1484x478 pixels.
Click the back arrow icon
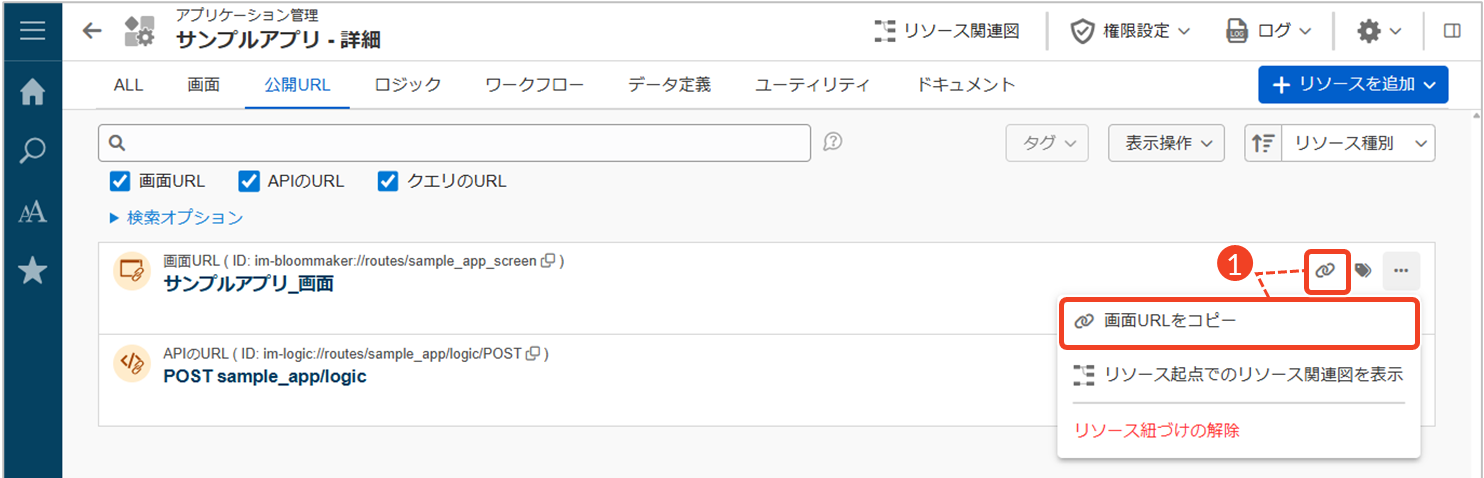click(x=92, y=30)
